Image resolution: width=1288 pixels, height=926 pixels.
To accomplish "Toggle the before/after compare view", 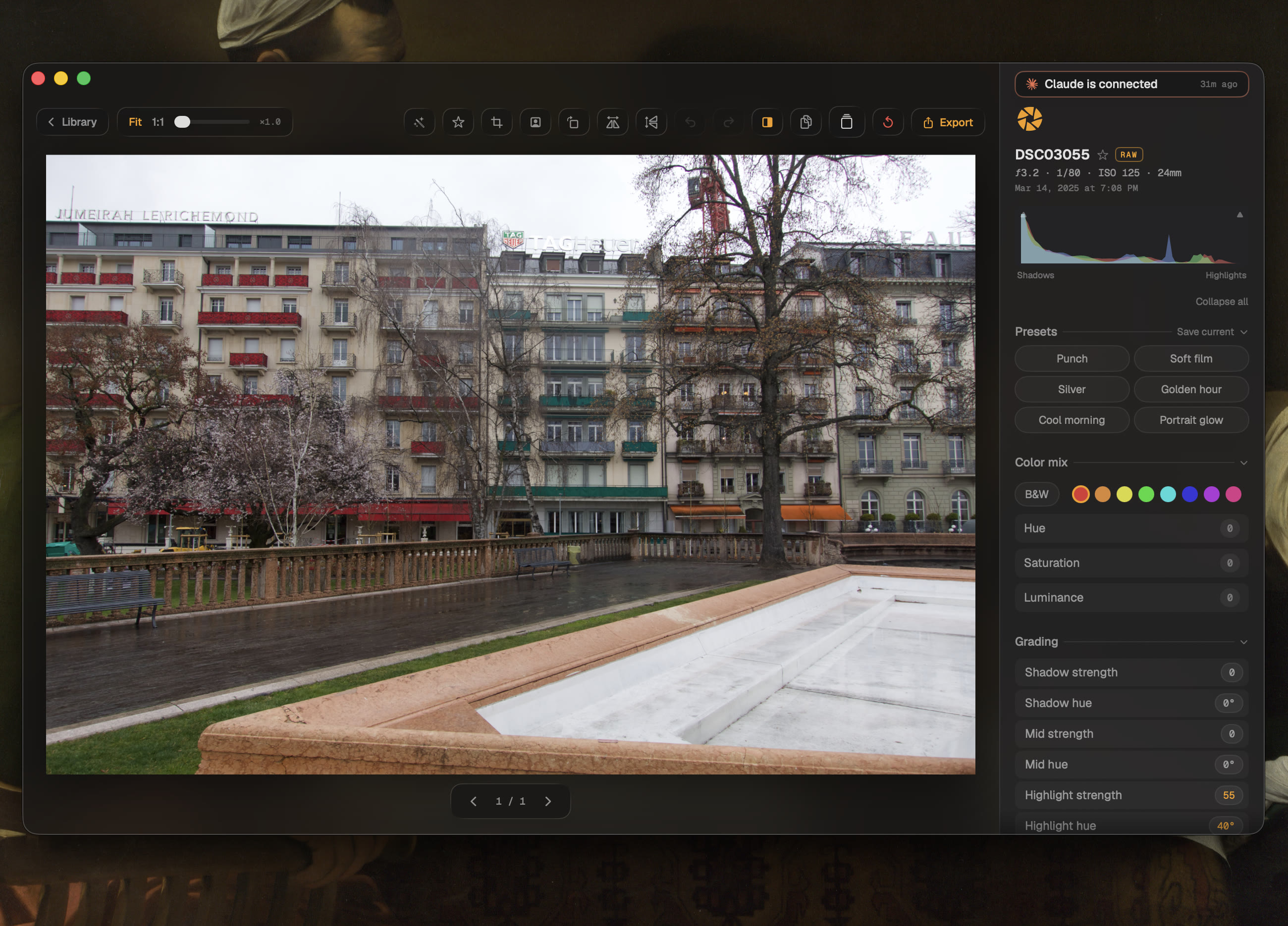I will pos(767,122).
